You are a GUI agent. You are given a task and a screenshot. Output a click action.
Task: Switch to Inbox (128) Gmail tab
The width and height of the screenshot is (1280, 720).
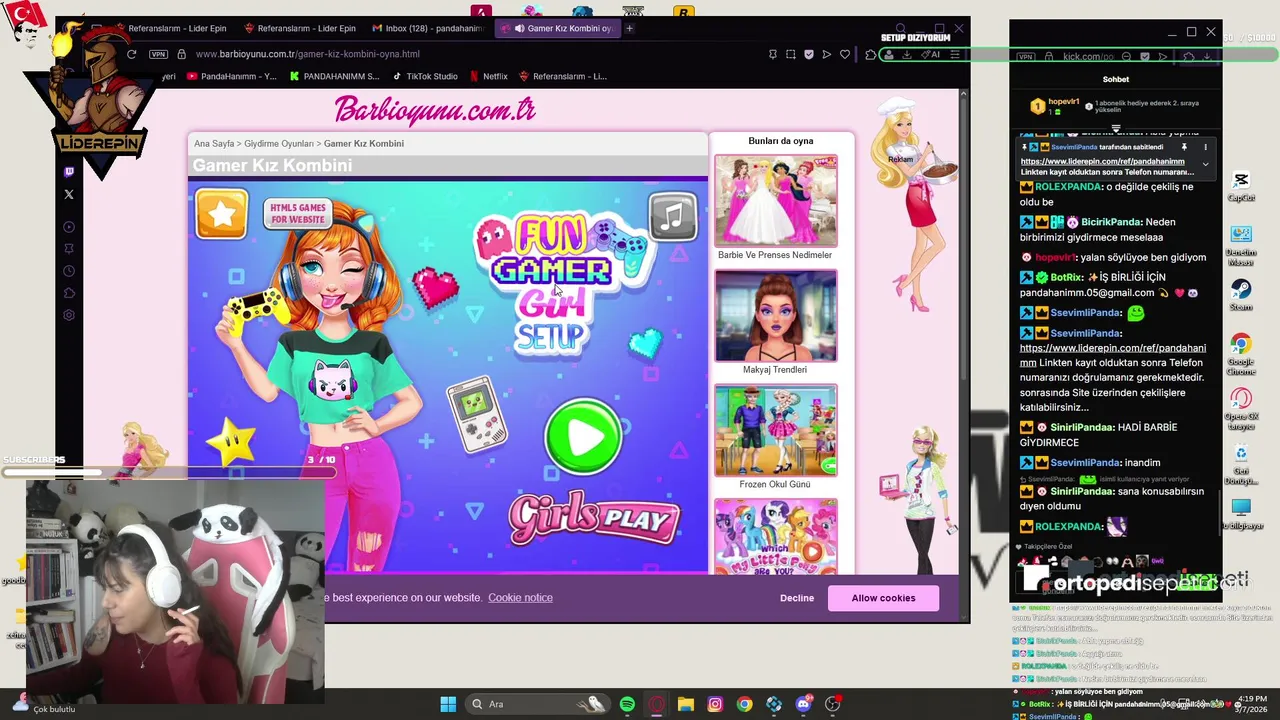pos(428,28)
